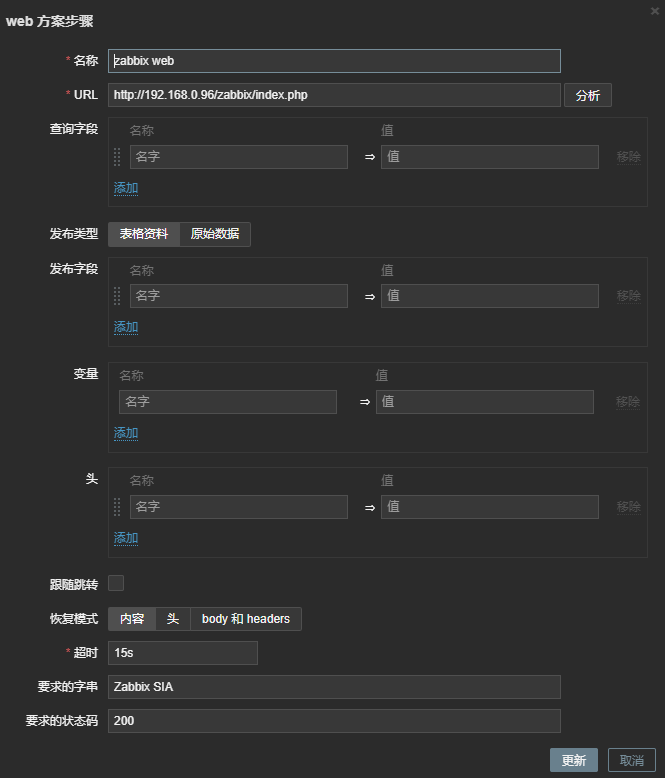Click 分析 button next to URL

click(x=587, y=95)
